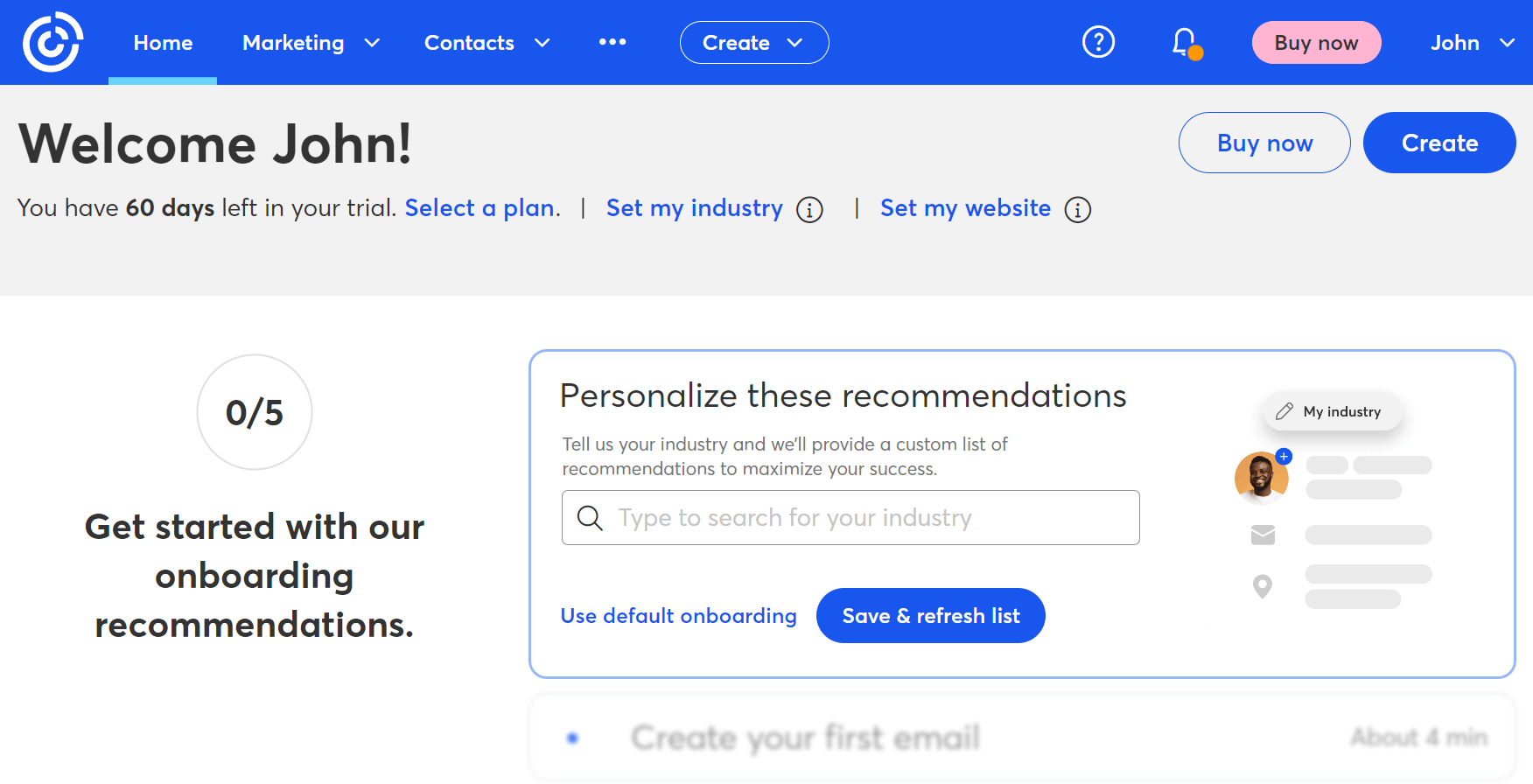Screen dimensions: 1533x784
Task: Expand the Contacts dropdown
Action: pyautogui.click(x=487, y=42)
